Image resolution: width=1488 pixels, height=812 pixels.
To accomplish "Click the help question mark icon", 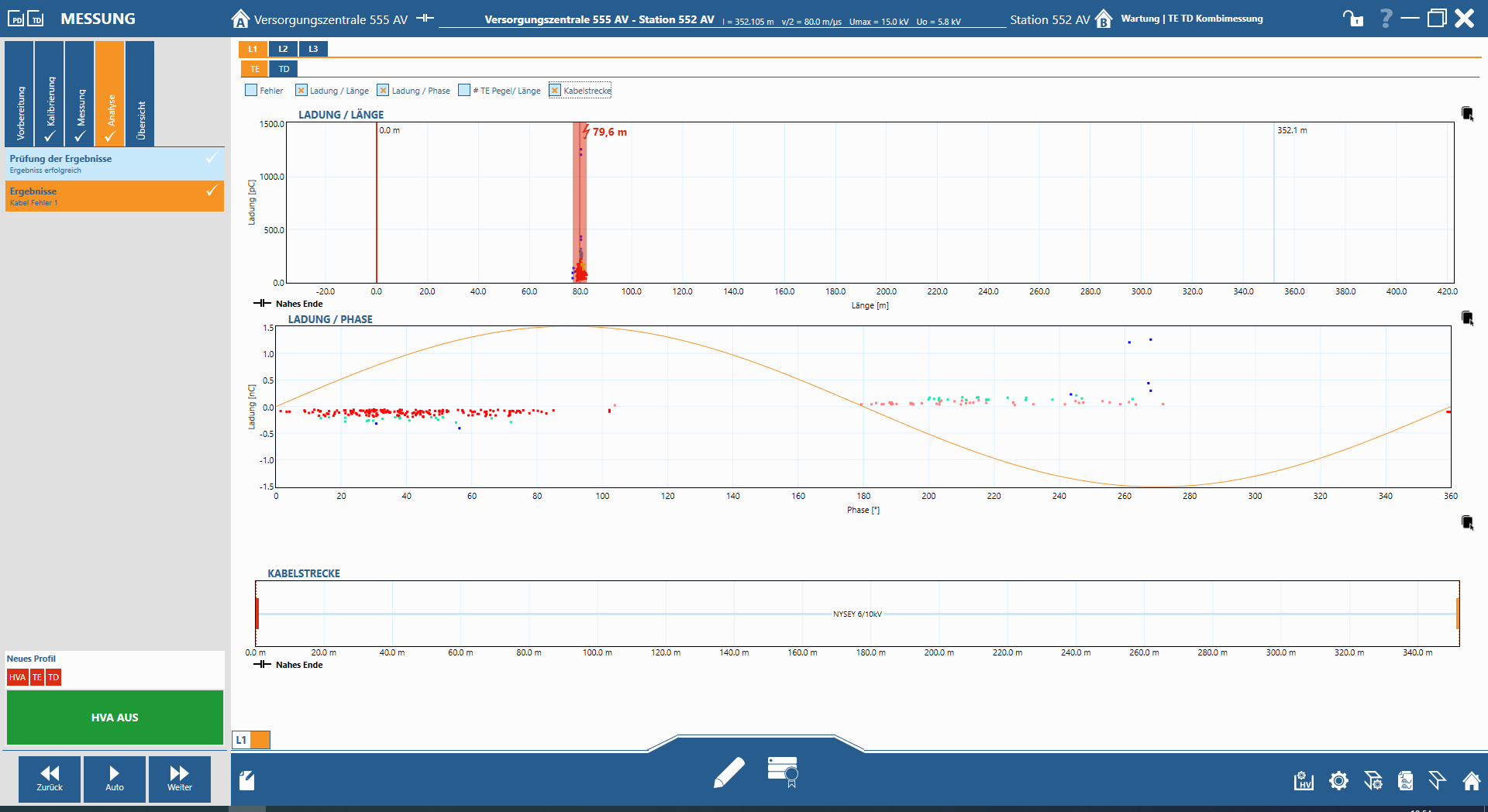I will coord(1386,19).
